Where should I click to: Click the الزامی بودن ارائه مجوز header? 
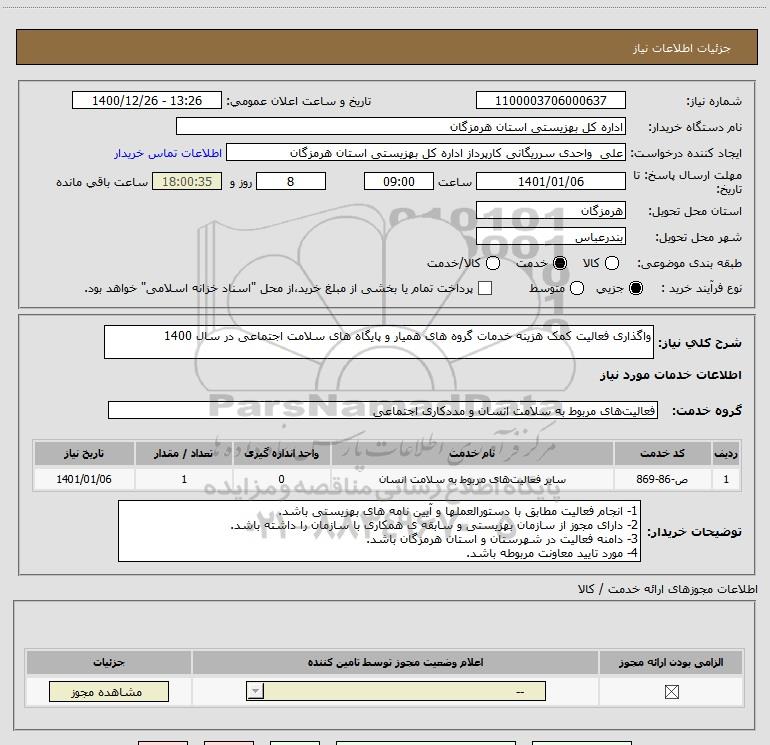click(x=671, y=662)
